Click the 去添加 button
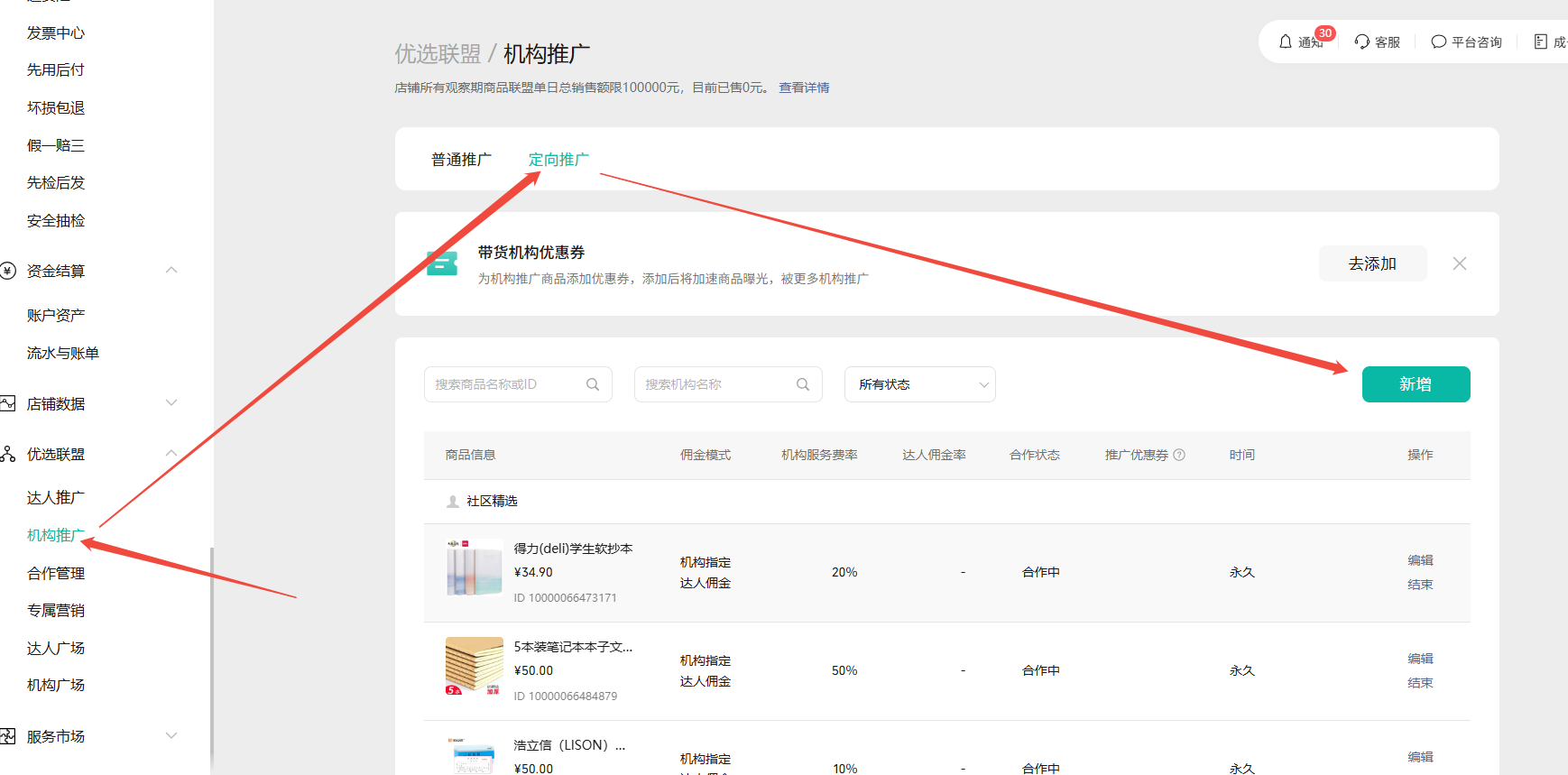Viewport: 1568px width, 775px height. coord(1372,263)
